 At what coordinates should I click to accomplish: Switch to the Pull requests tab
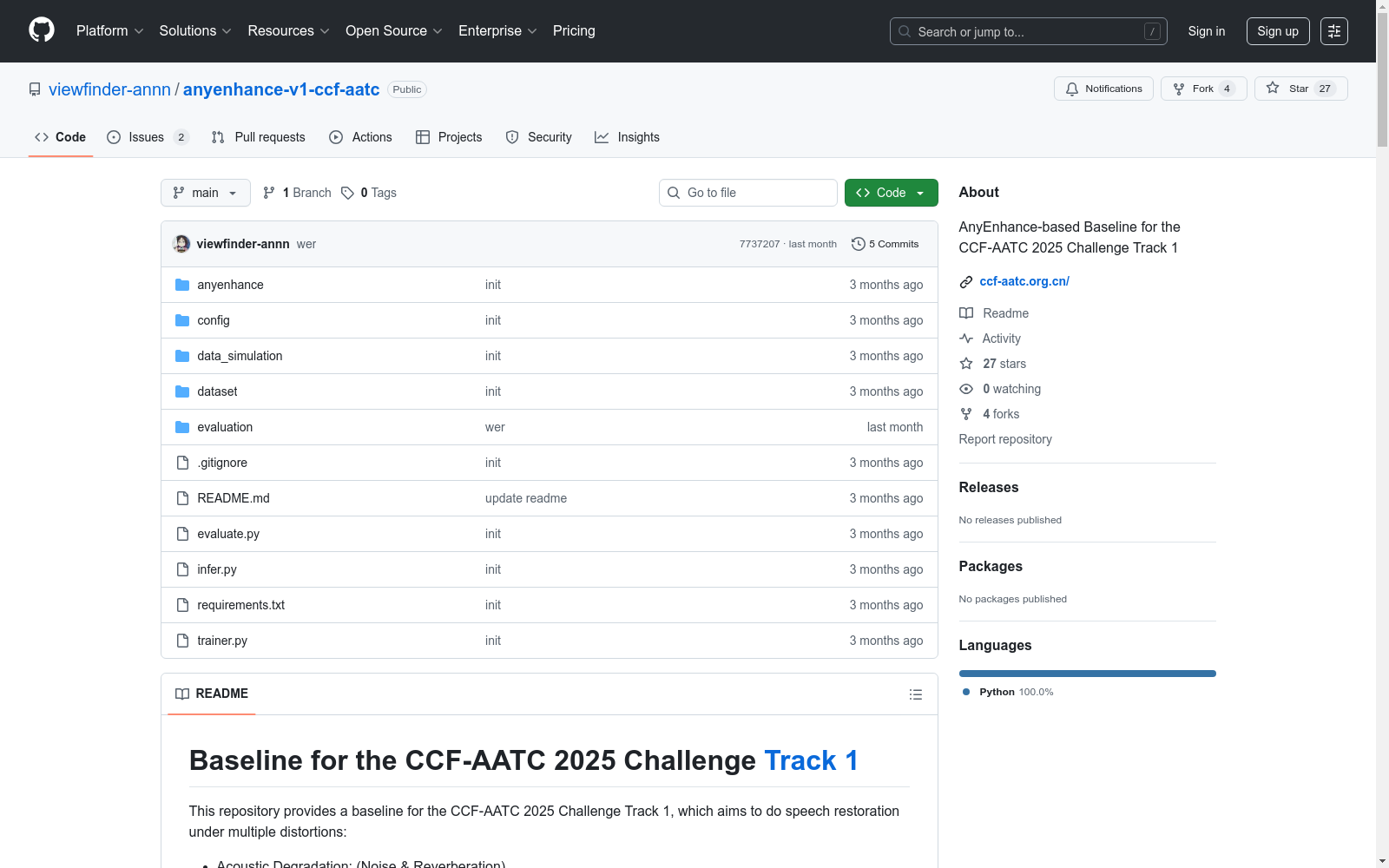[x=259, y=137]
